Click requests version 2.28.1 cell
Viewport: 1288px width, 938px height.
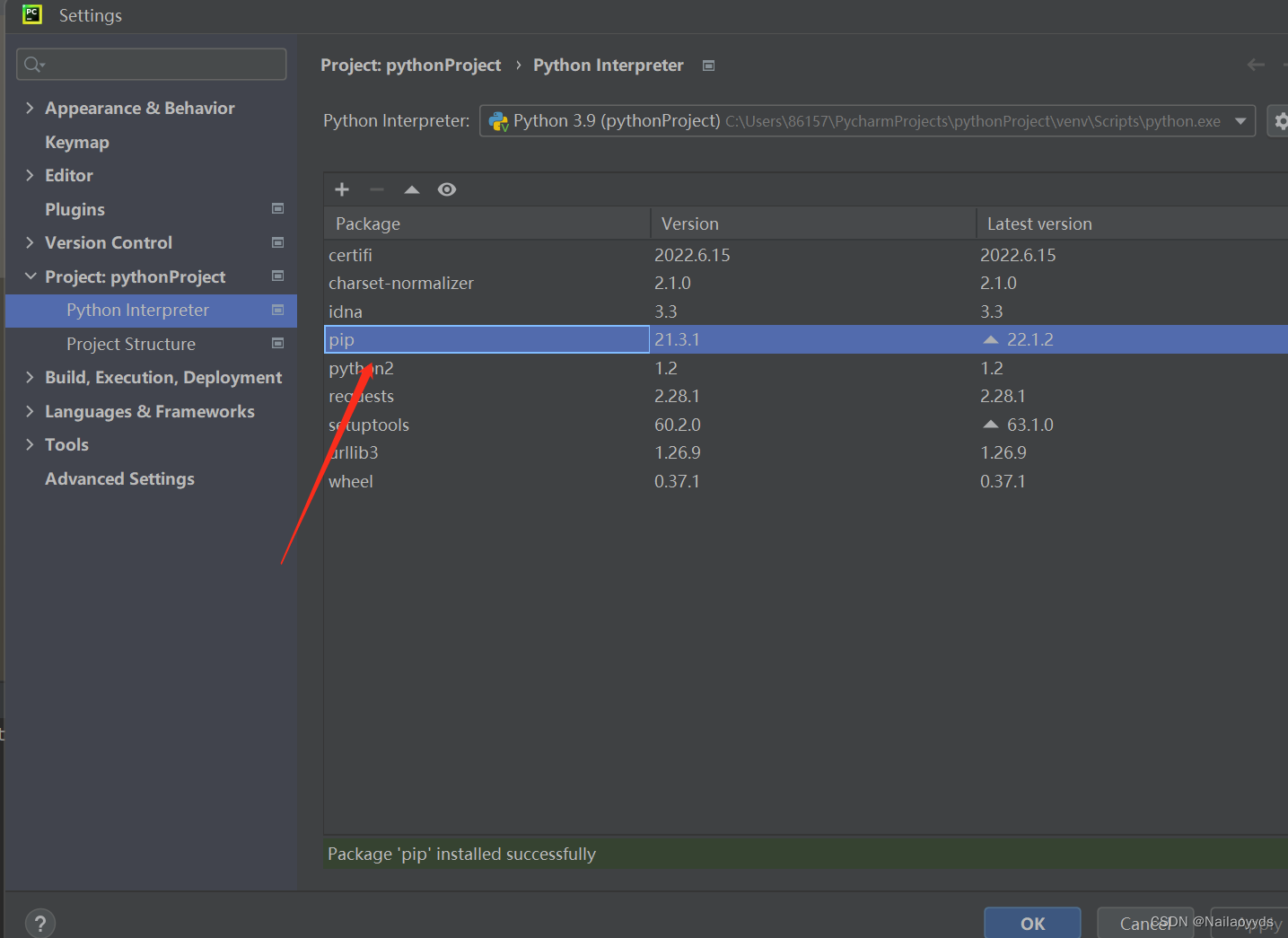677,396
